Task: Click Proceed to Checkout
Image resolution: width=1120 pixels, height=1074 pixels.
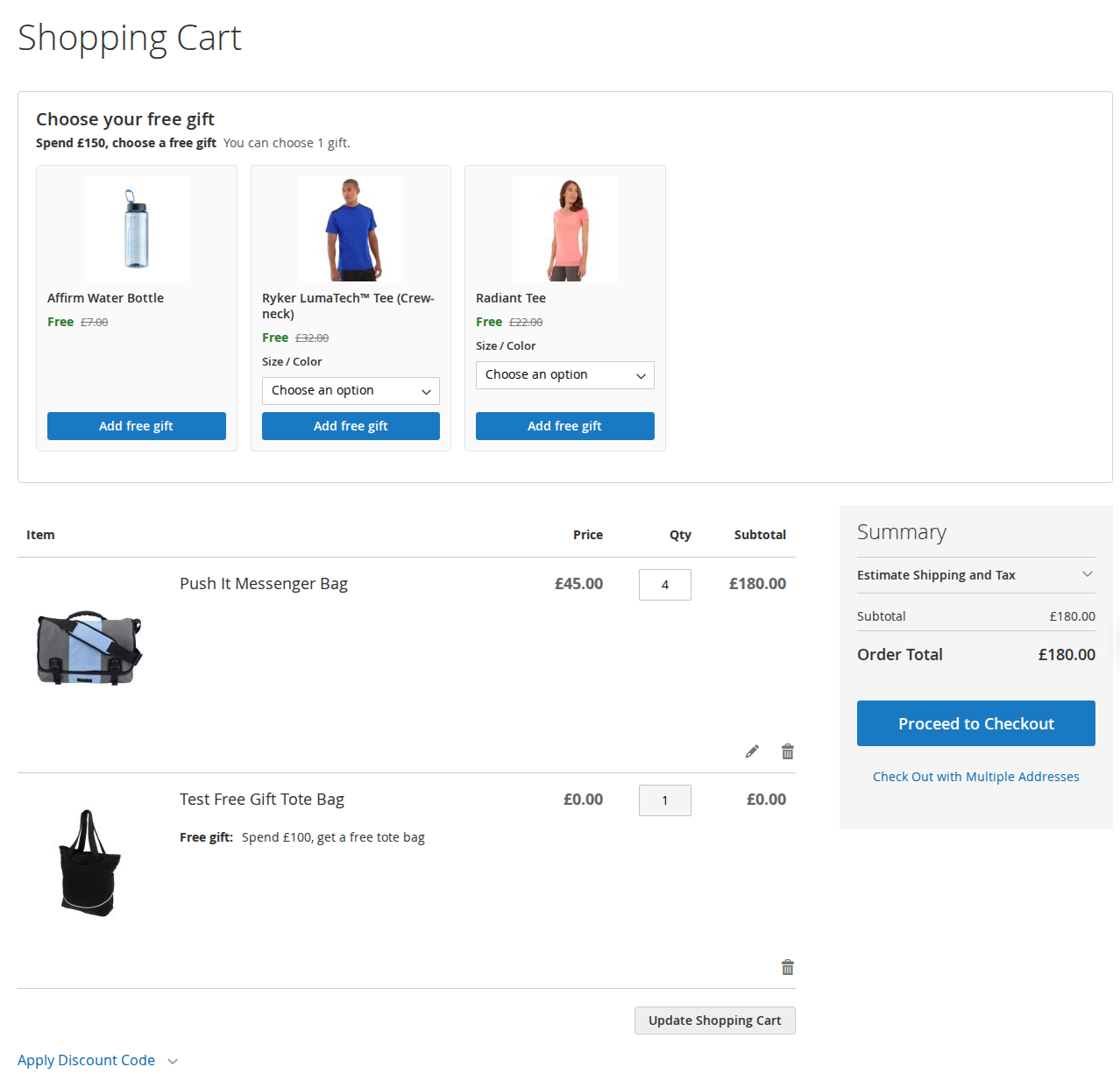Action: 976,723
